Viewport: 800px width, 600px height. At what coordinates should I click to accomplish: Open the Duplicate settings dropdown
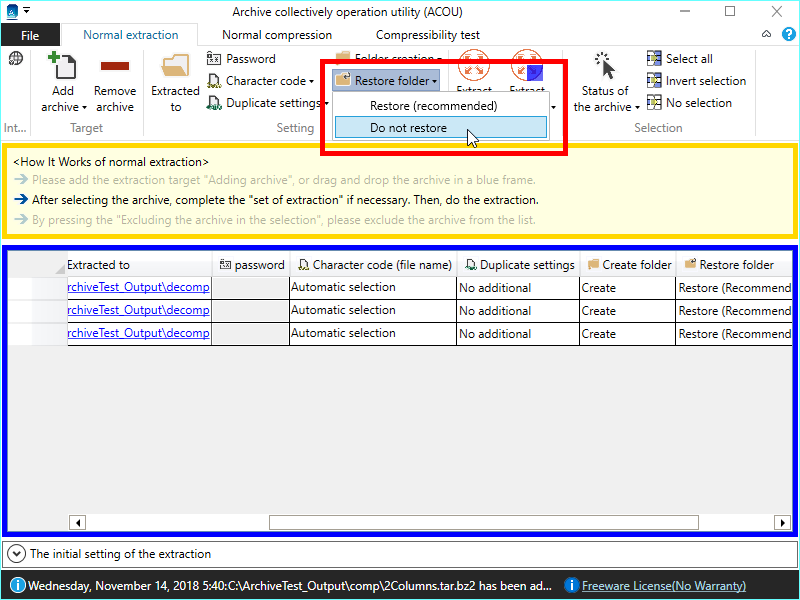coord(268,103)
